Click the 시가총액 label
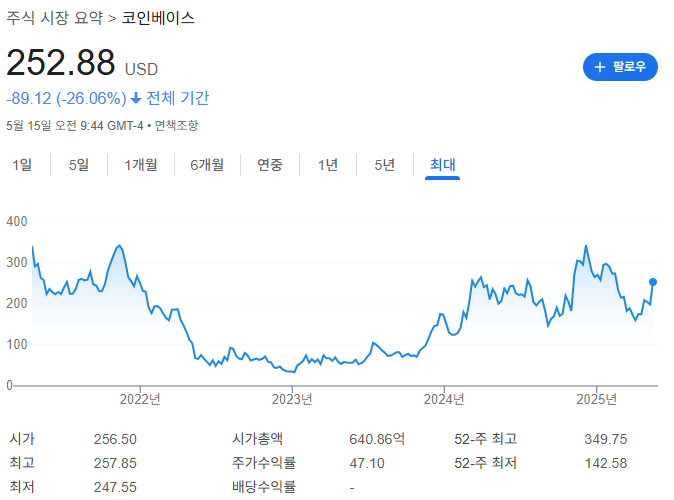This screenshot has height=500, width=674. (257, 439)
